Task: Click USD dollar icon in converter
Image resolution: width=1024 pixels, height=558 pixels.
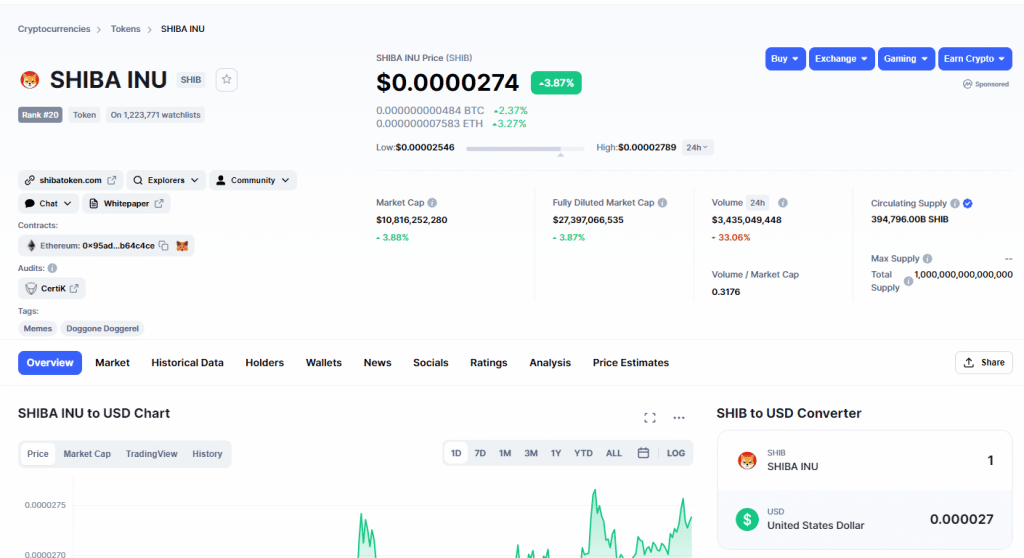Action: [x=747, y=519]
